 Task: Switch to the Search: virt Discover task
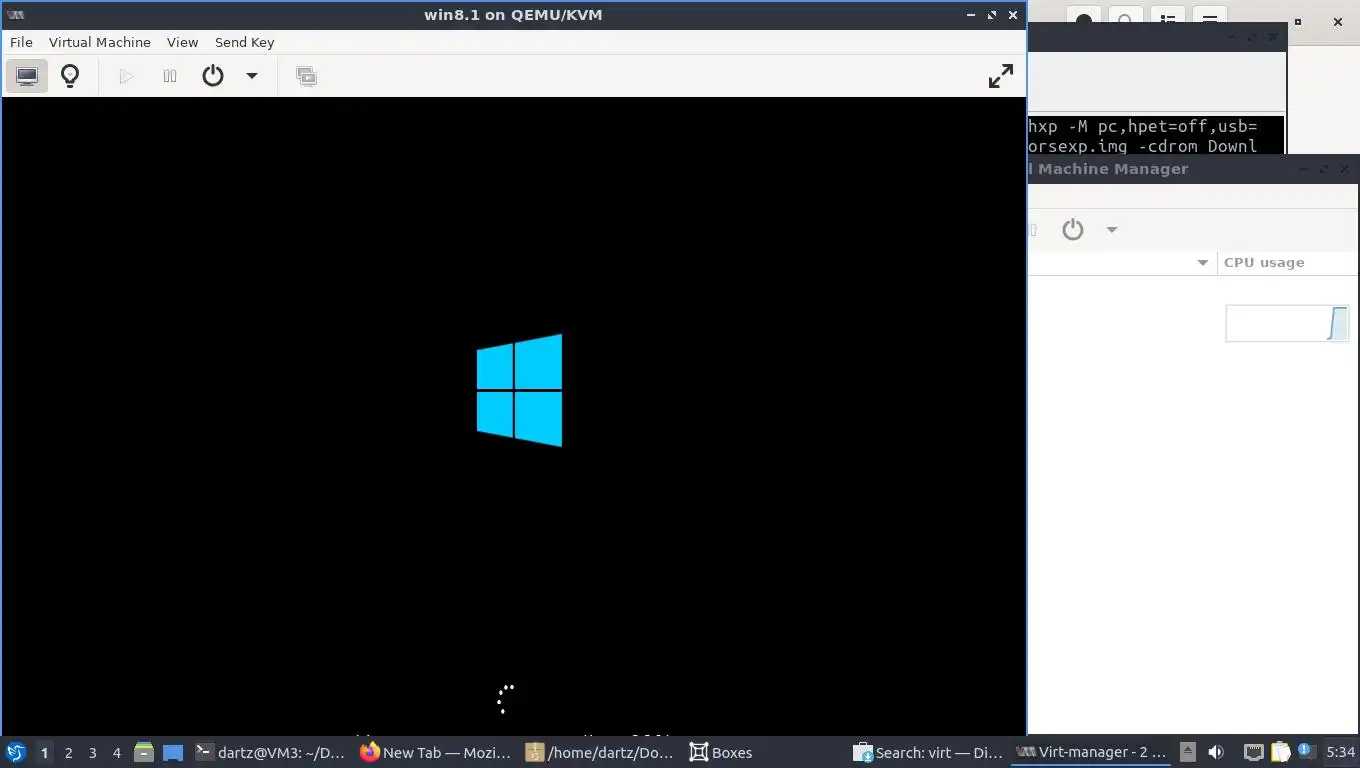pos(929,752)
